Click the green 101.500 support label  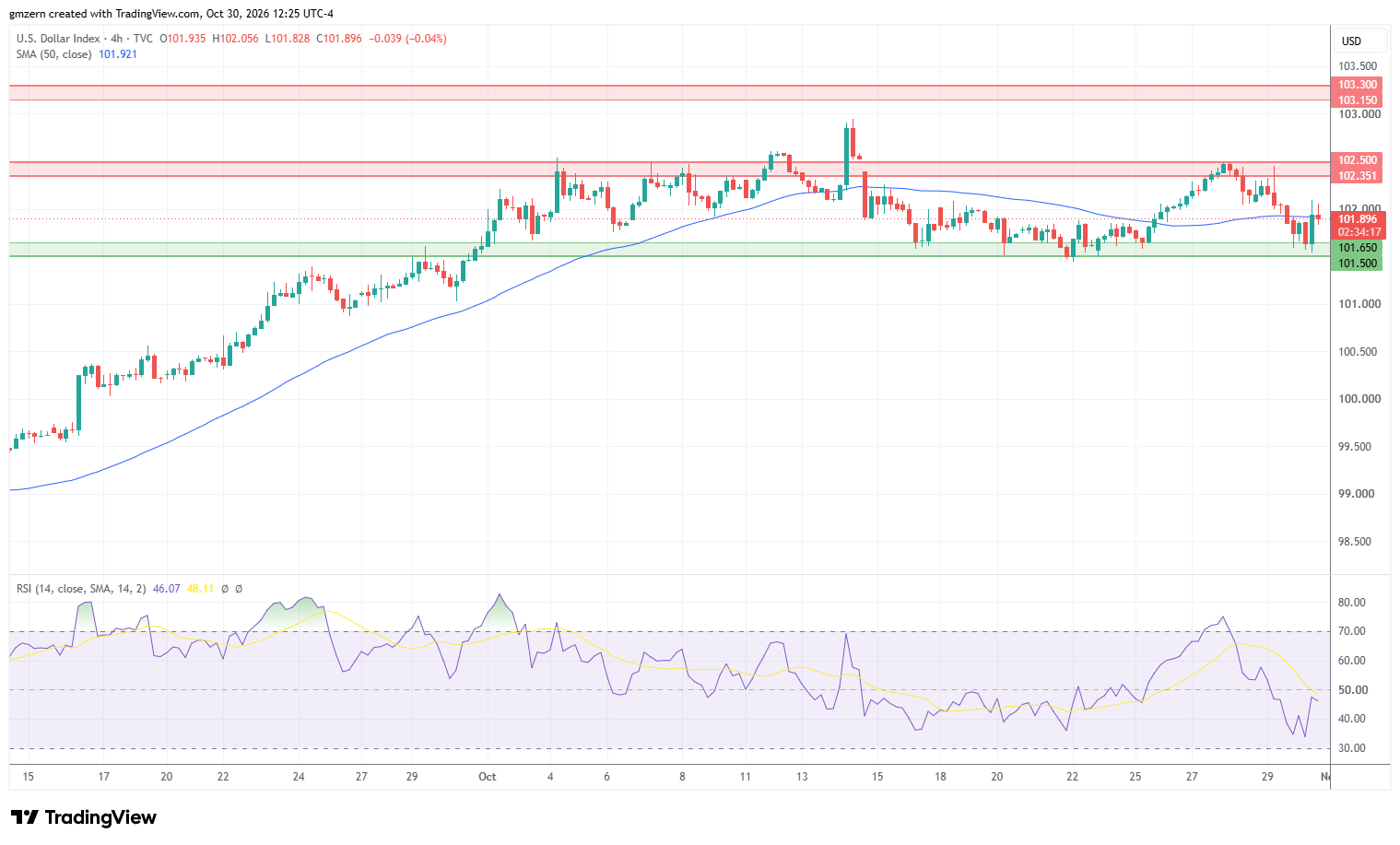pos(1358,264)
